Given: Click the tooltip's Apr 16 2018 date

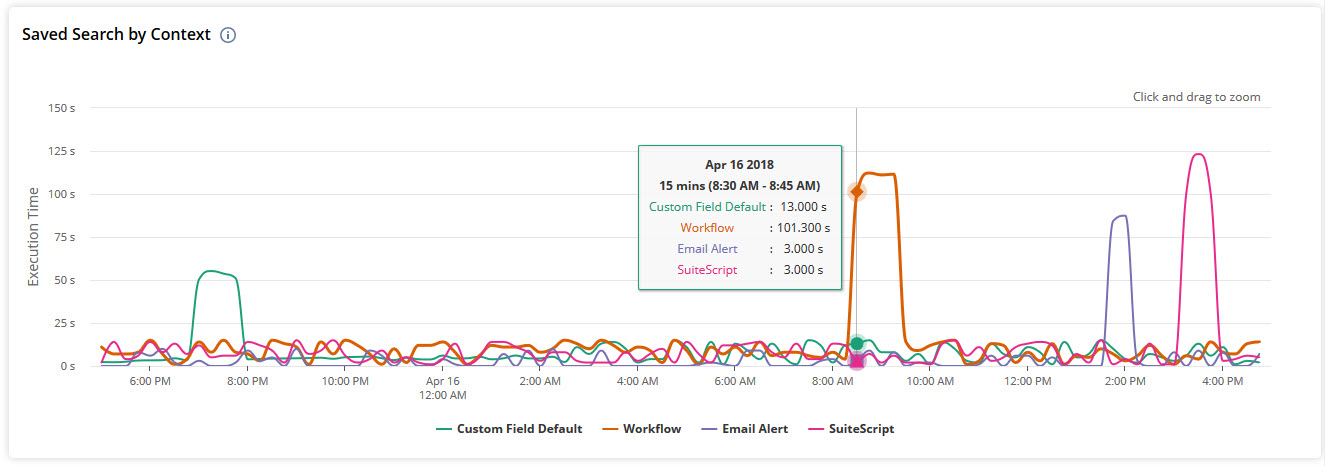Looking at the screenshot, I should (740, 164).
